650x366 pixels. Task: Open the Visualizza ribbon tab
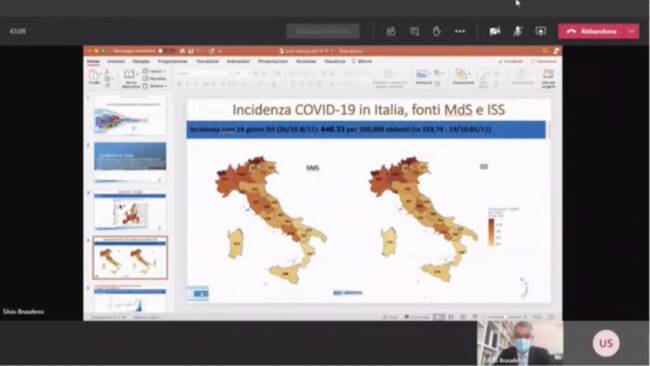335,61
